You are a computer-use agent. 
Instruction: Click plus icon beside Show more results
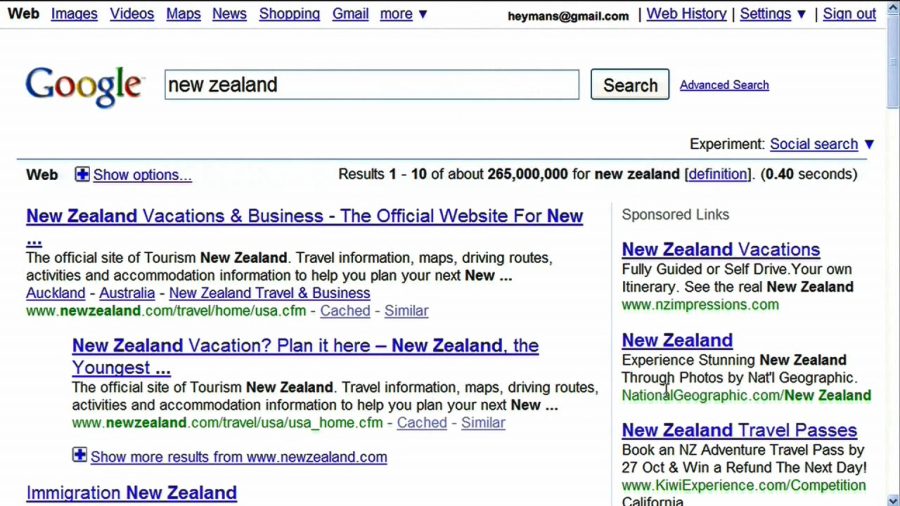[80, 455]
